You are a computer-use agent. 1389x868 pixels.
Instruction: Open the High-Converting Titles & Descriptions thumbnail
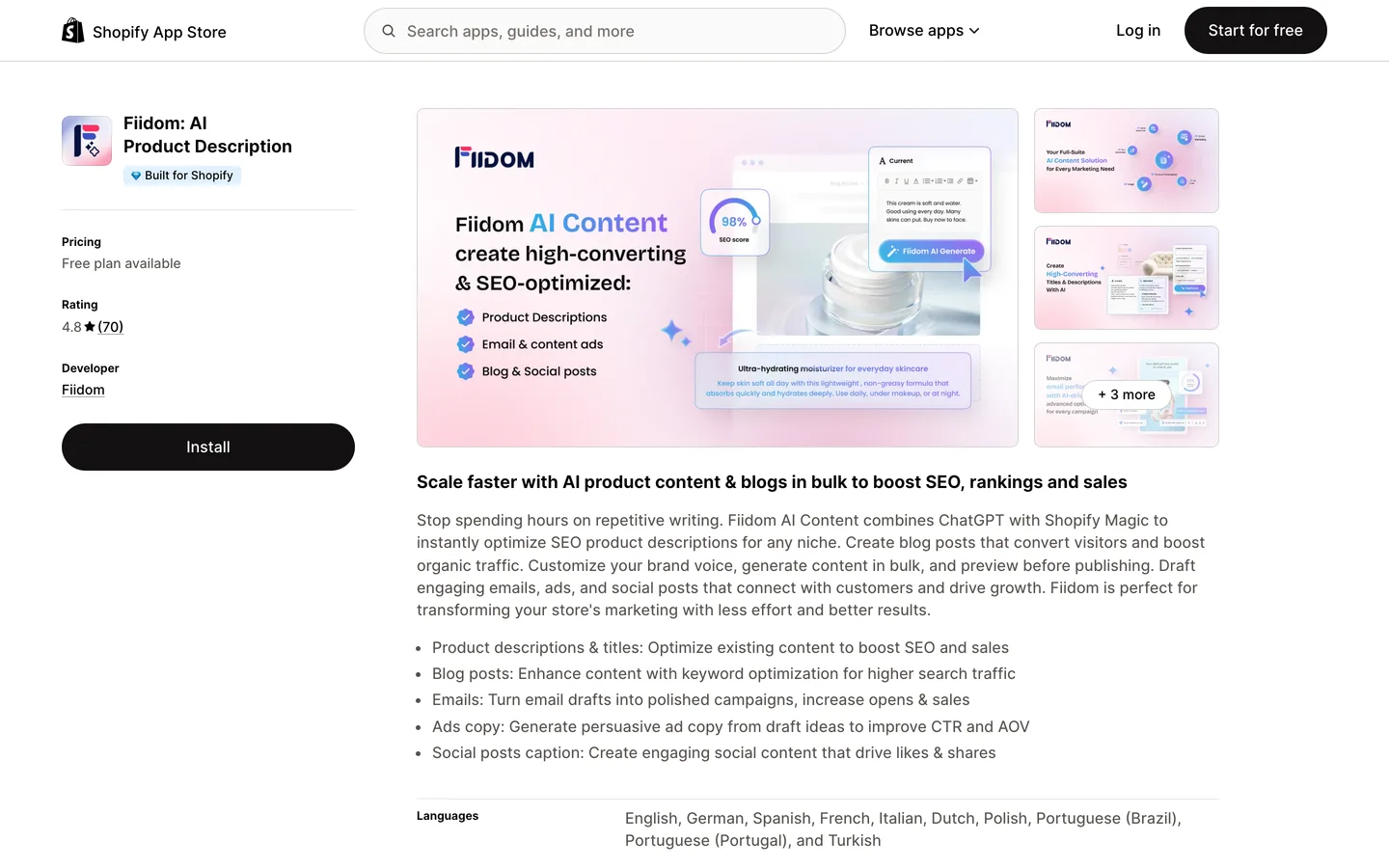pos(1127,278)
